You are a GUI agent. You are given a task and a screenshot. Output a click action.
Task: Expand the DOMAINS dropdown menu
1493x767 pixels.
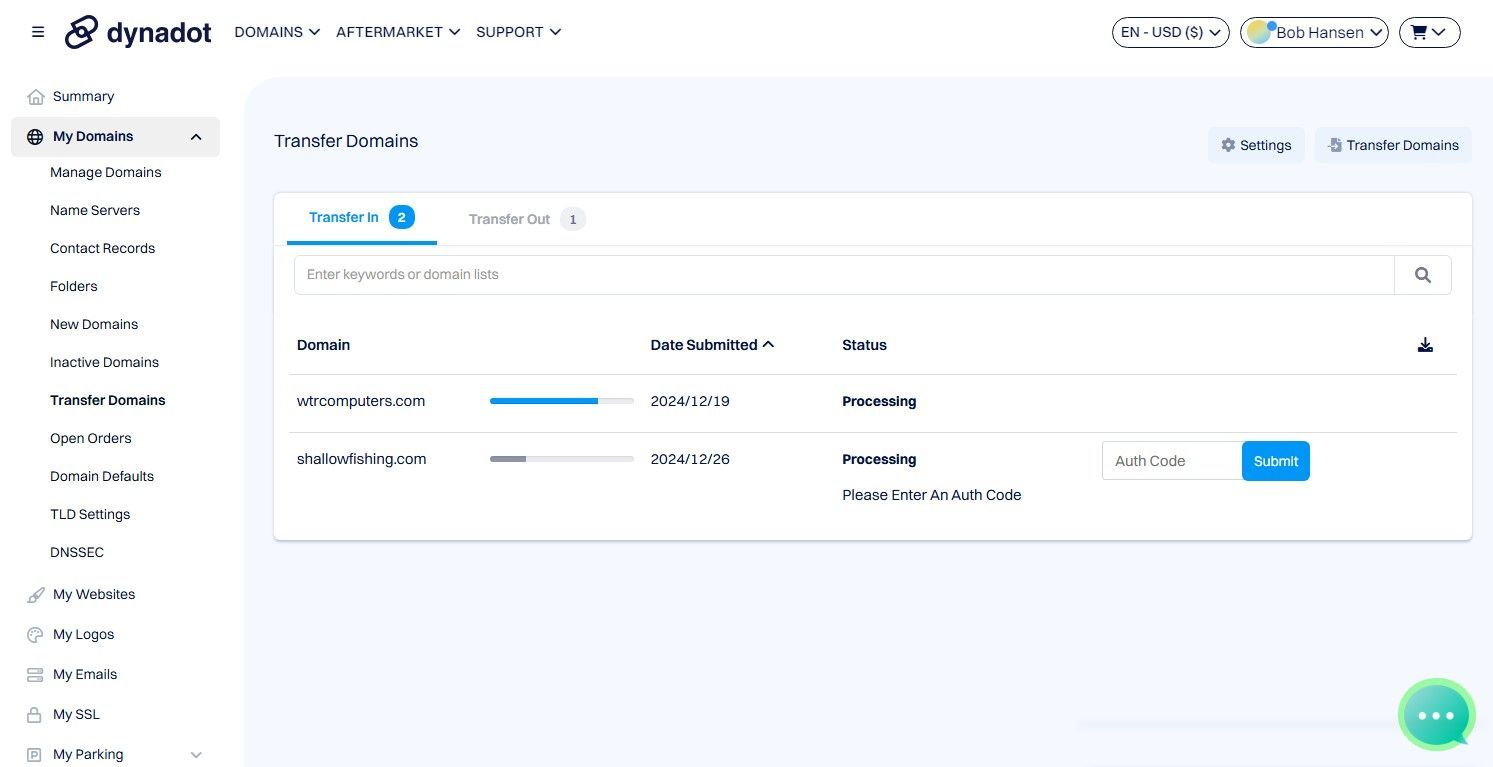tap(277, 32)
